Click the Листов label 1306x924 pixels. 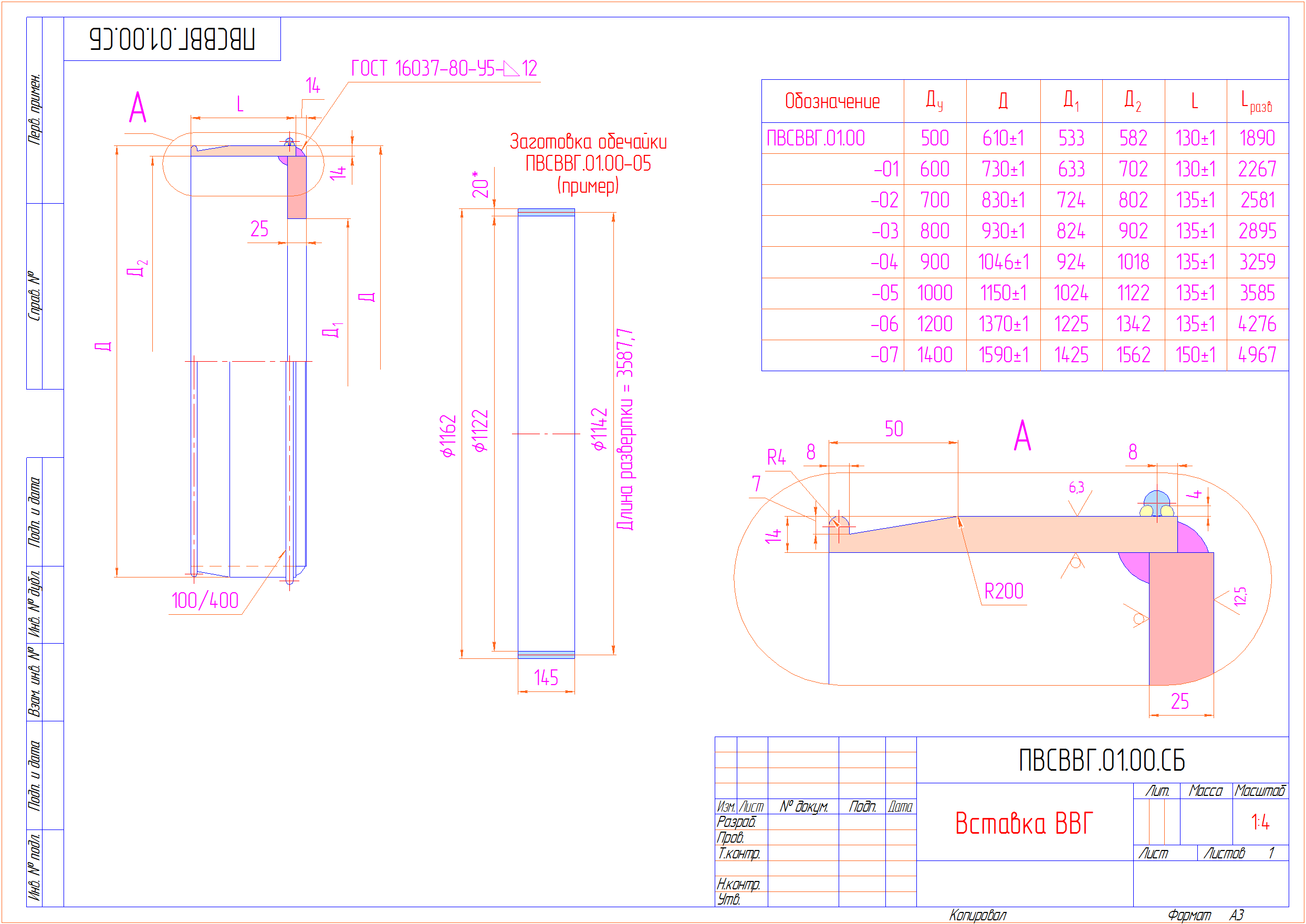click(x=1224, y=853)
